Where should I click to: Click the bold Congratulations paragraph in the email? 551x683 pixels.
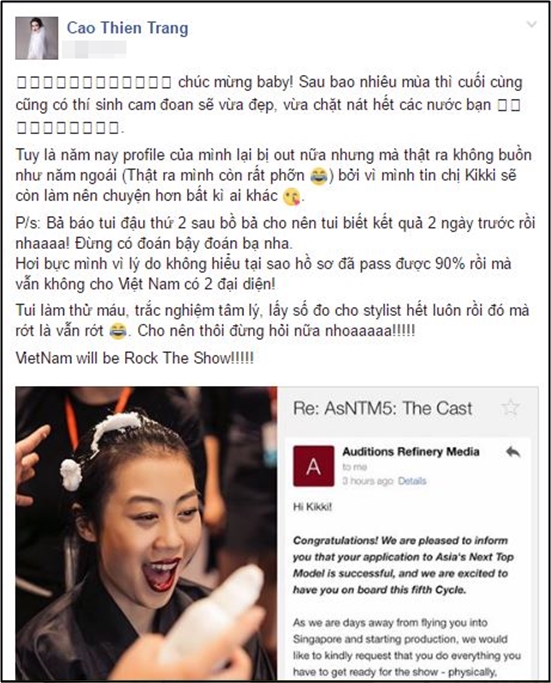coord(403,565)
